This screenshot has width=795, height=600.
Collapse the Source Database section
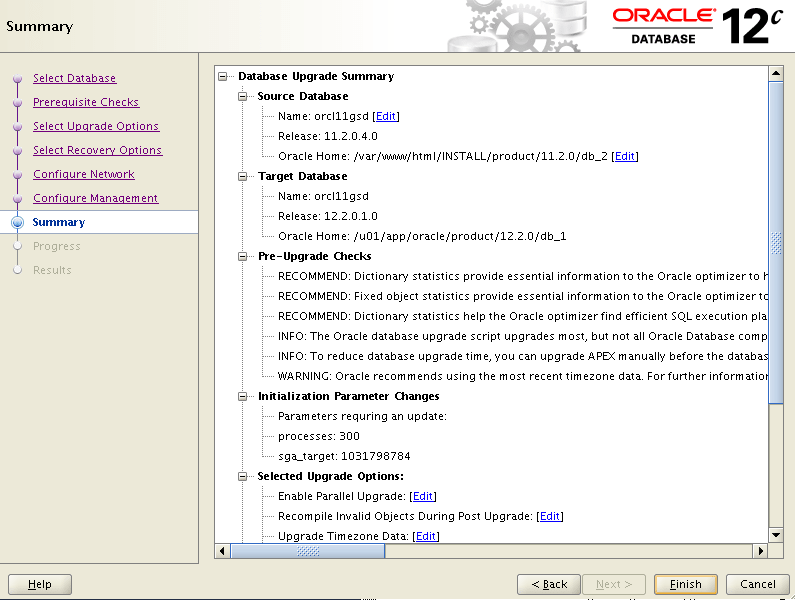(x=243, y=96)
